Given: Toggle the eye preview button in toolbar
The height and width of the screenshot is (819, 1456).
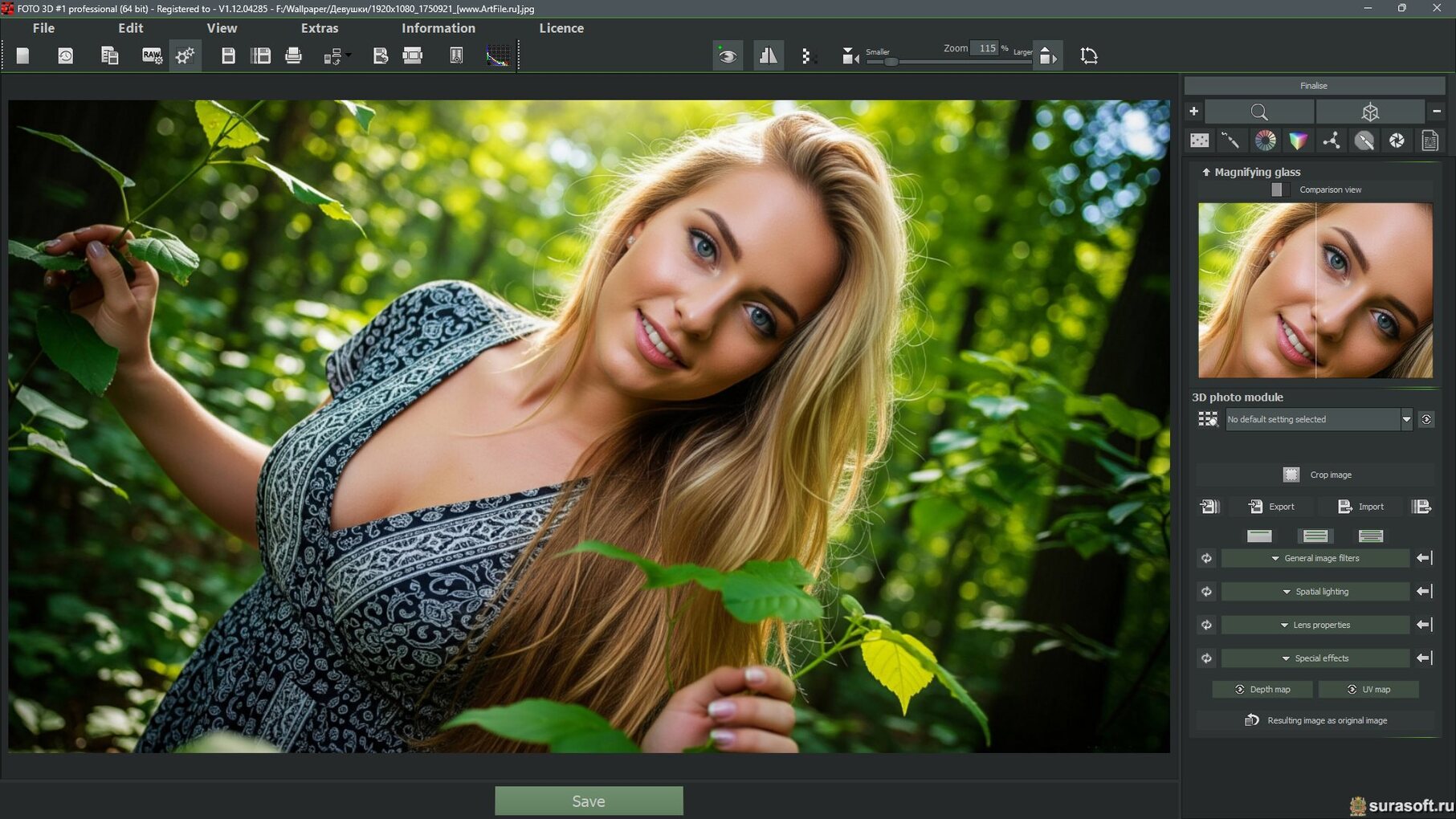Looking at the screenshot, I should coord(728,55).
